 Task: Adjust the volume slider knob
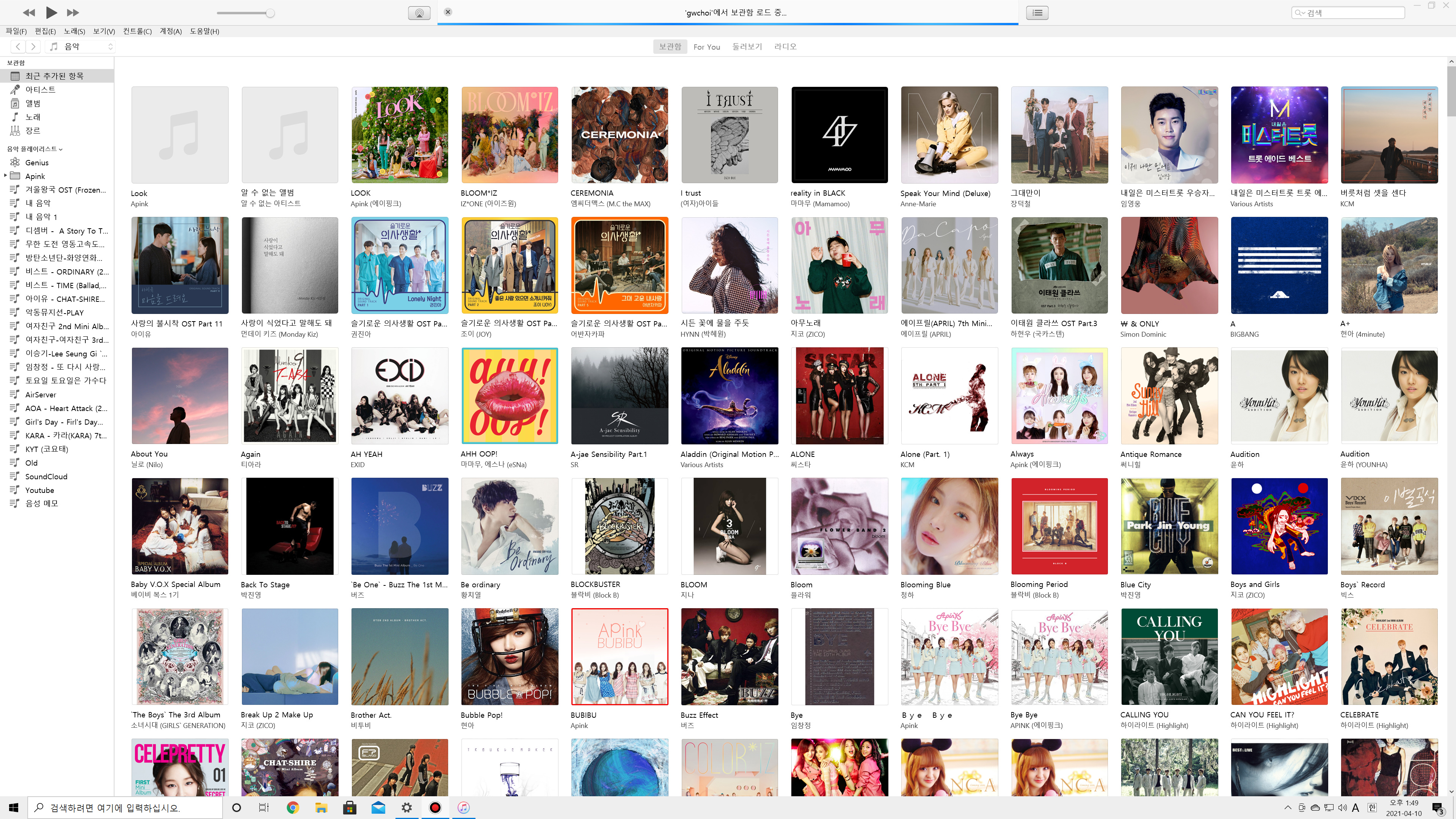(270, 13)
